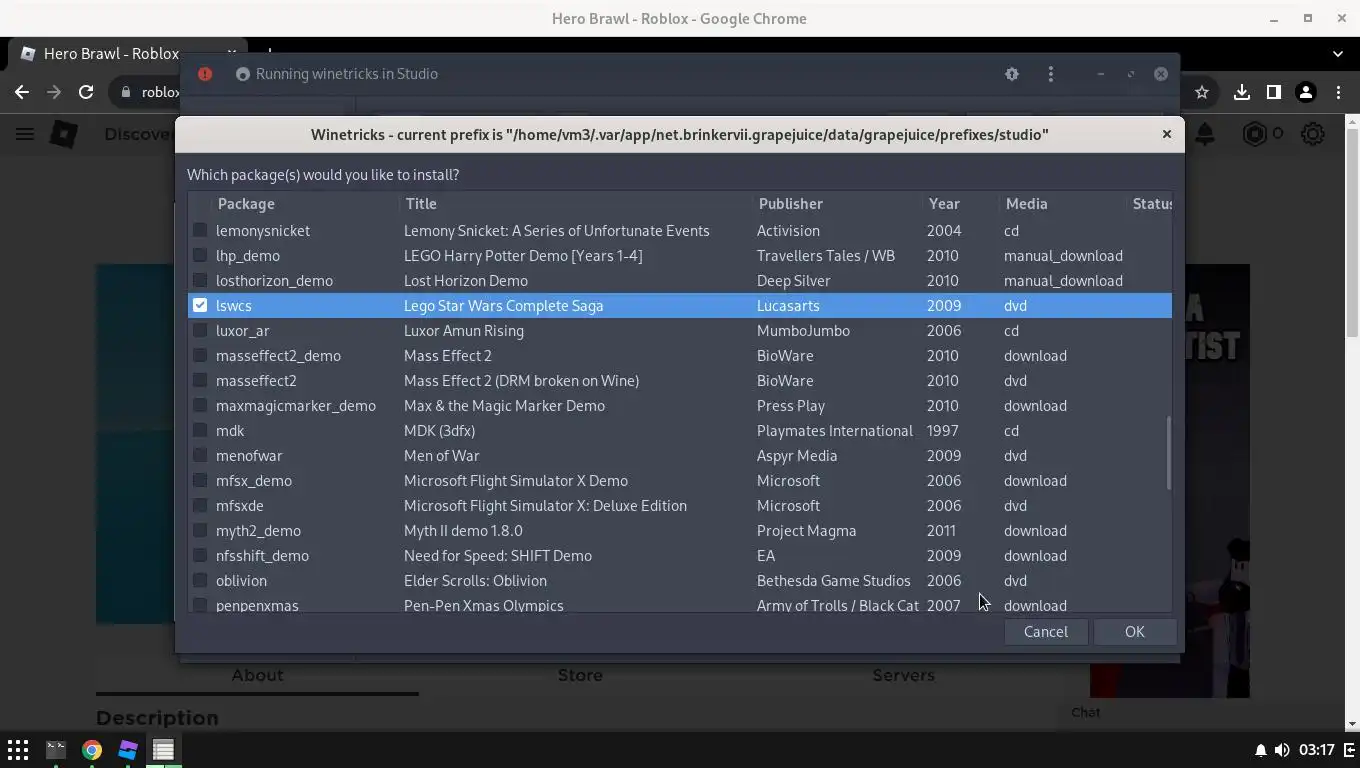The image size is (1360, 768).
Task: Select Microsoft Flight Simulator X: Deluxe Edition row
Action: [x=680, y=506]
